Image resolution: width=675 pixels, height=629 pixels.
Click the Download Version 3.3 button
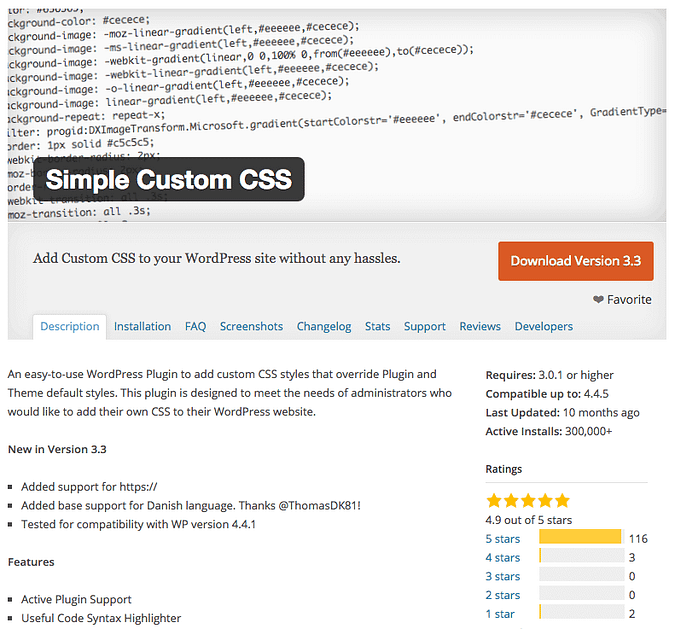pyautogui.click(x=576, y=261)
